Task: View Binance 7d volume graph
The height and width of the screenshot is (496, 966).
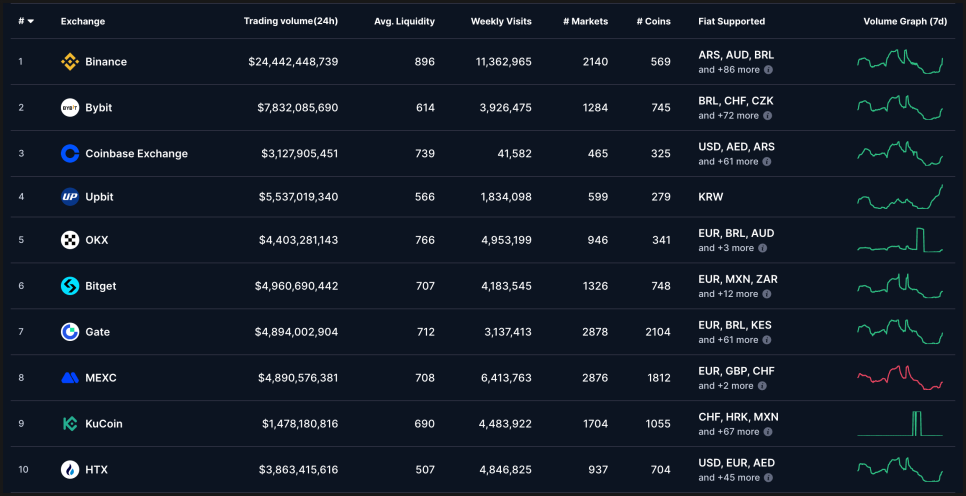Action: click(x=900, y=62)
